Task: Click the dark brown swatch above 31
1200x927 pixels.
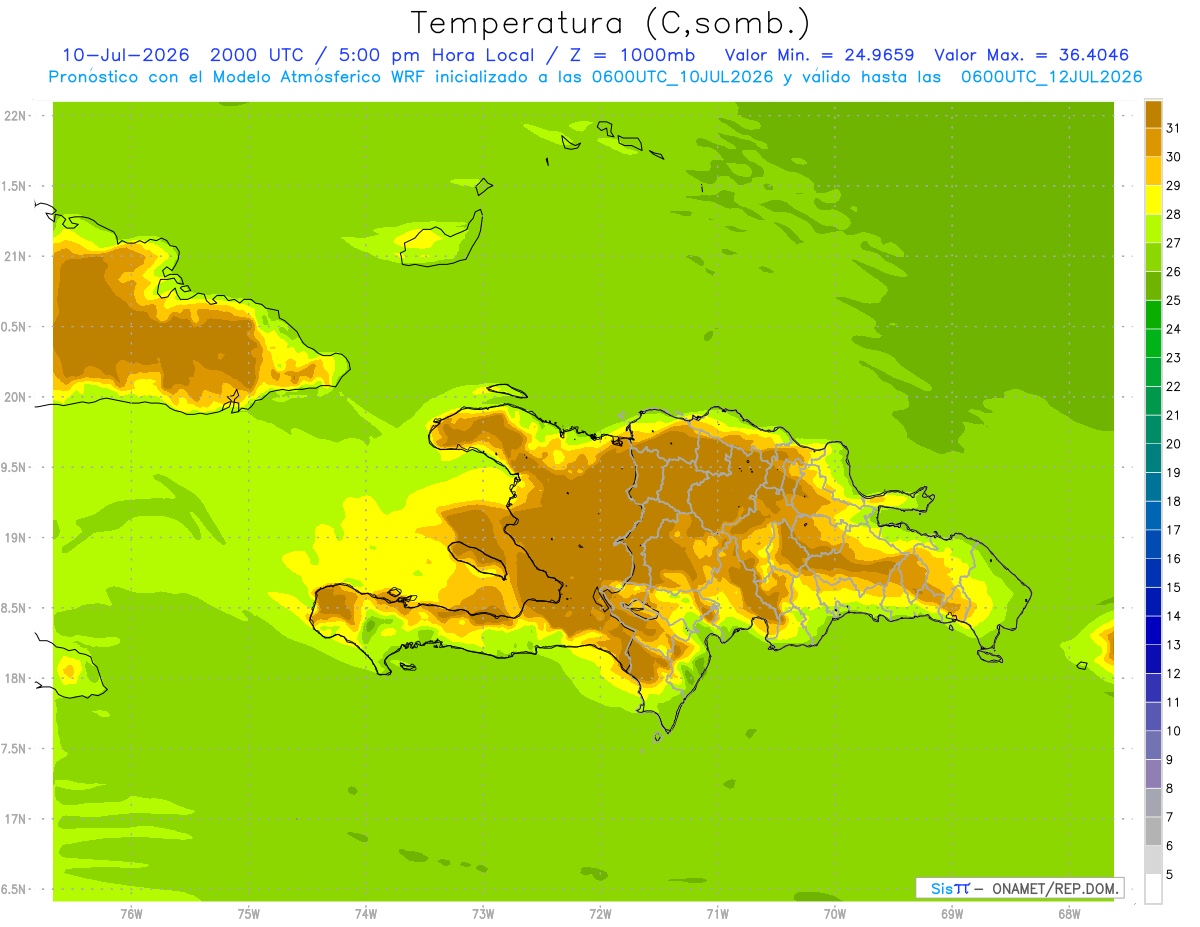Action: point(1153,114)
